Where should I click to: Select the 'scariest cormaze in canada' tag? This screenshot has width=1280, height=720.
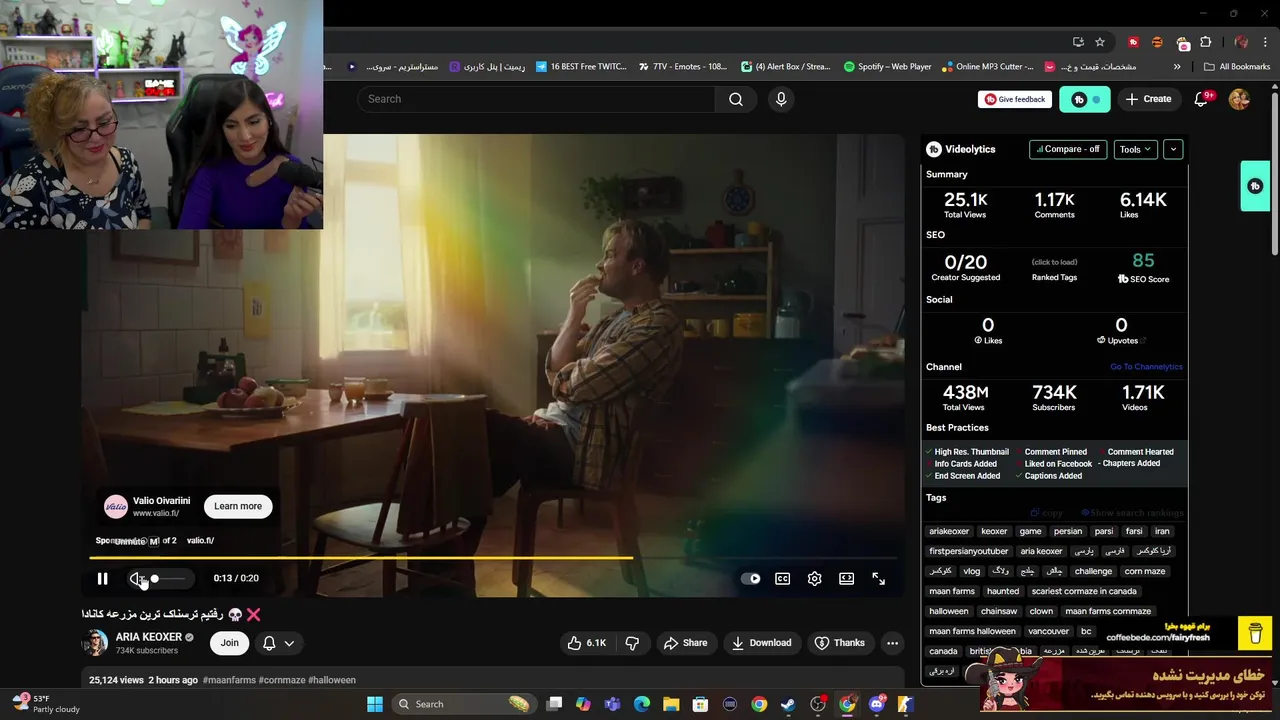[1084, 591]
